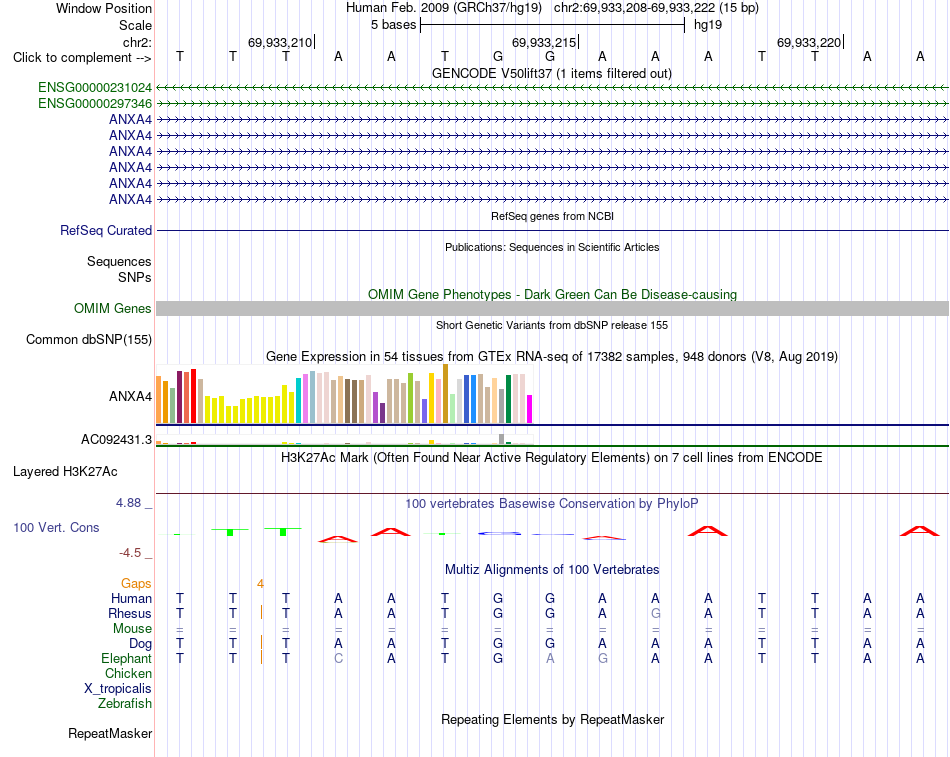Image resolution: width=950 pixels, height=757 pixels.
Task: Open 'Short Genetic Variants from dbSNP' title
Action: tap(552, 325)
